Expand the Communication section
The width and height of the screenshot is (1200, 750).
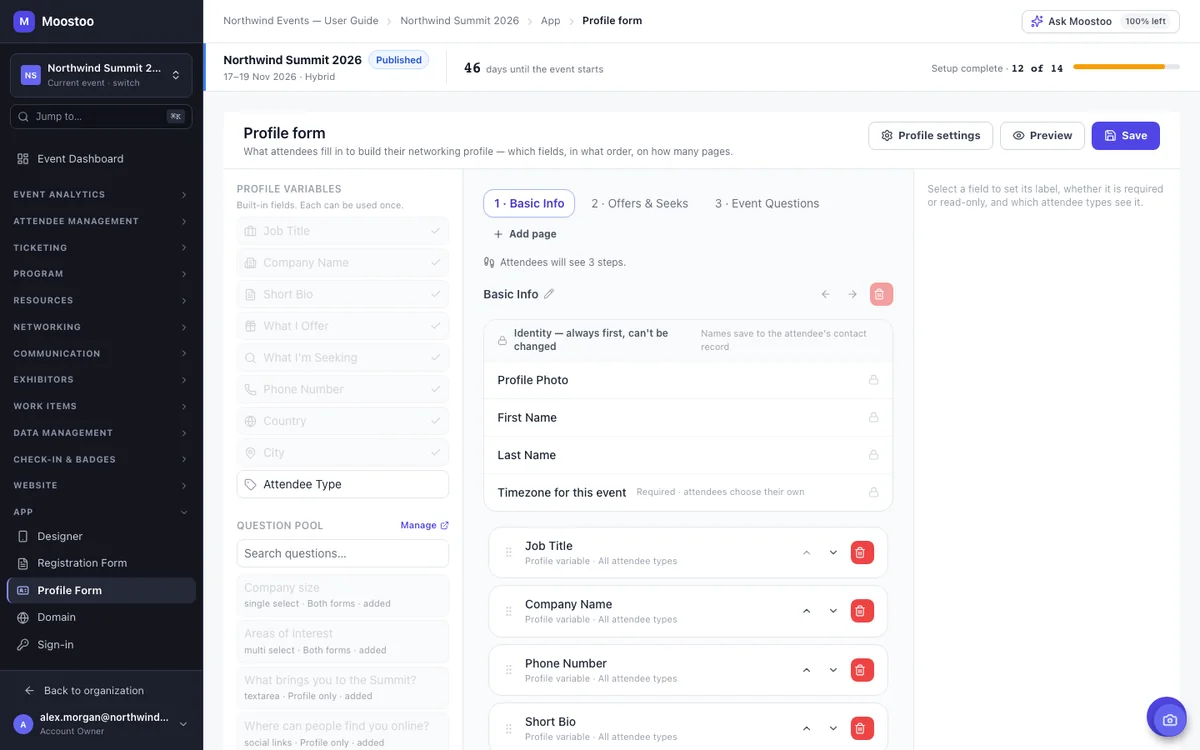click(x=101, y=353)
